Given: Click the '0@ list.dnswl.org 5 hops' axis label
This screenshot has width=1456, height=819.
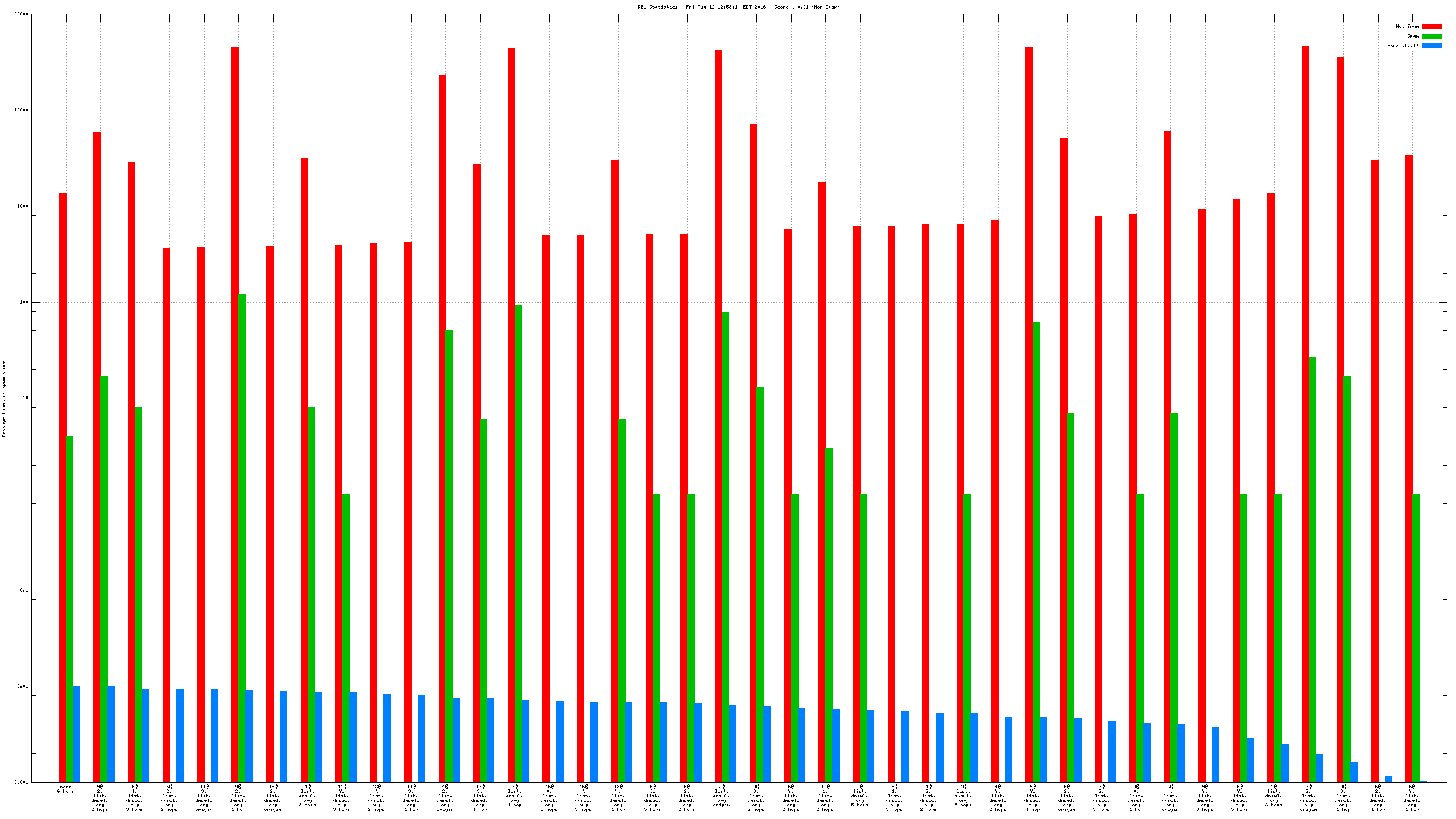Looking at the screenshot, I should click(859, 796).
